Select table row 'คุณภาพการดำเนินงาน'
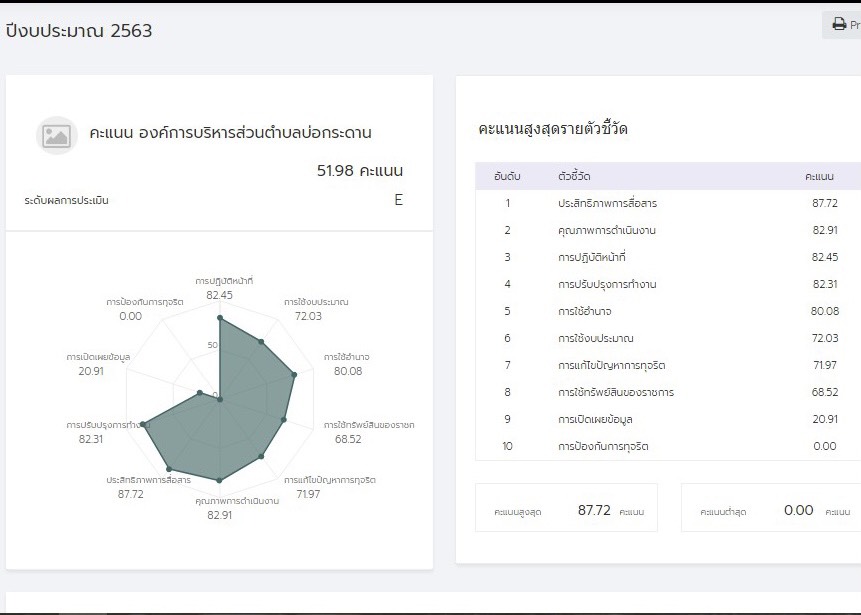Image resolution: width=861 pixels, height=615 pixels. coord(668,230)
